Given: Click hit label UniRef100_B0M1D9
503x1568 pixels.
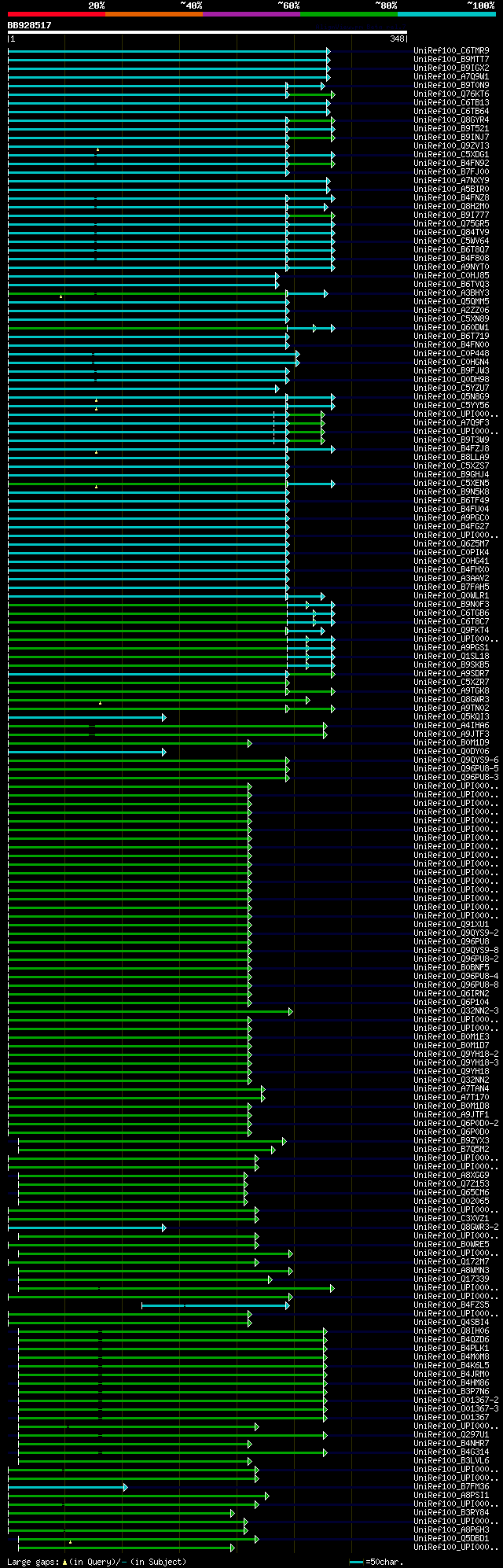Looking at the screenshot, I should [x=452, y=742].
